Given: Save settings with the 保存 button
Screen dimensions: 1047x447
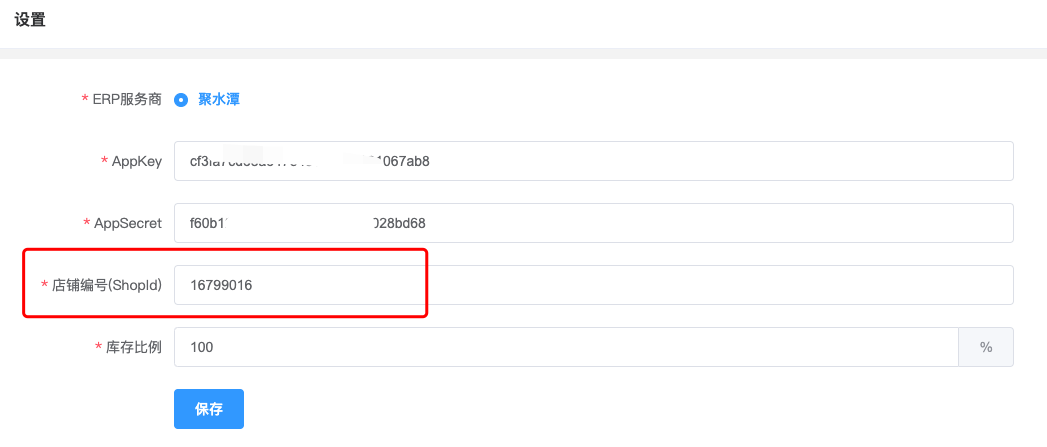Looking at the screenshot, I should click(x=209, y=409).
